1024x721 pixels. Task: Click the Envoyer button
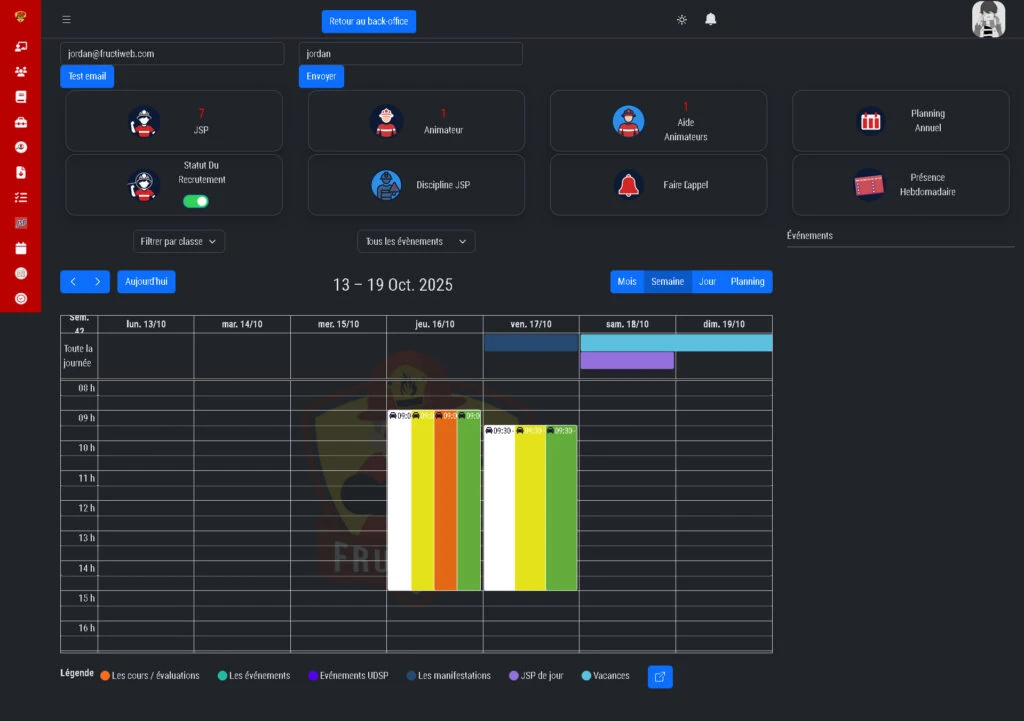[321, 76]
